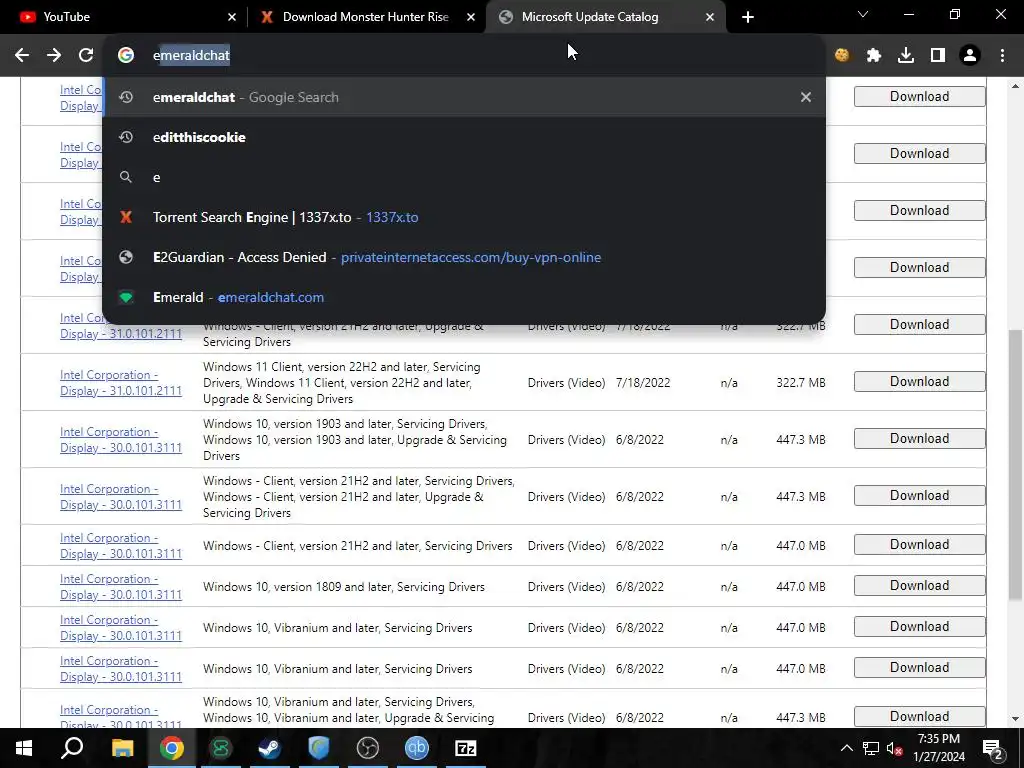Open File Explorer from the taskbar
The image size is (1024, 768).
coord(122,748)
